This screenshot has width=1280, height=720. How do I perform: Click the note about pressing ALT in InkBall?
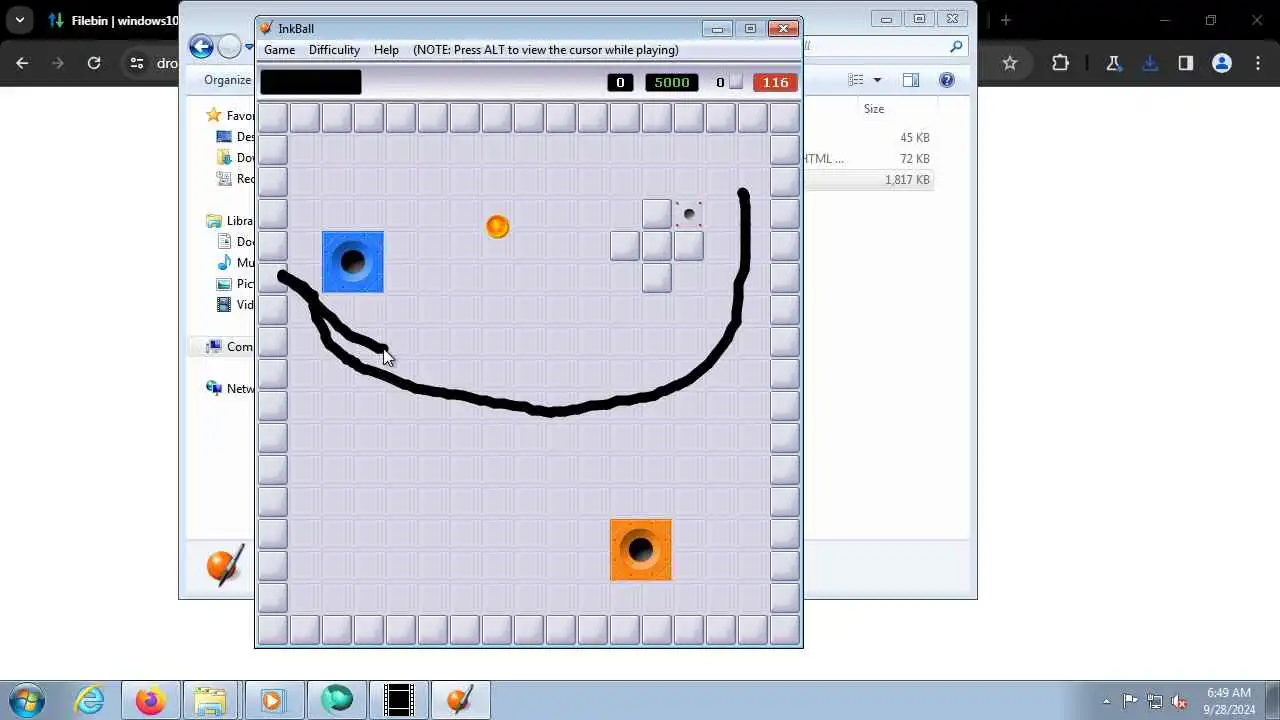546,50
